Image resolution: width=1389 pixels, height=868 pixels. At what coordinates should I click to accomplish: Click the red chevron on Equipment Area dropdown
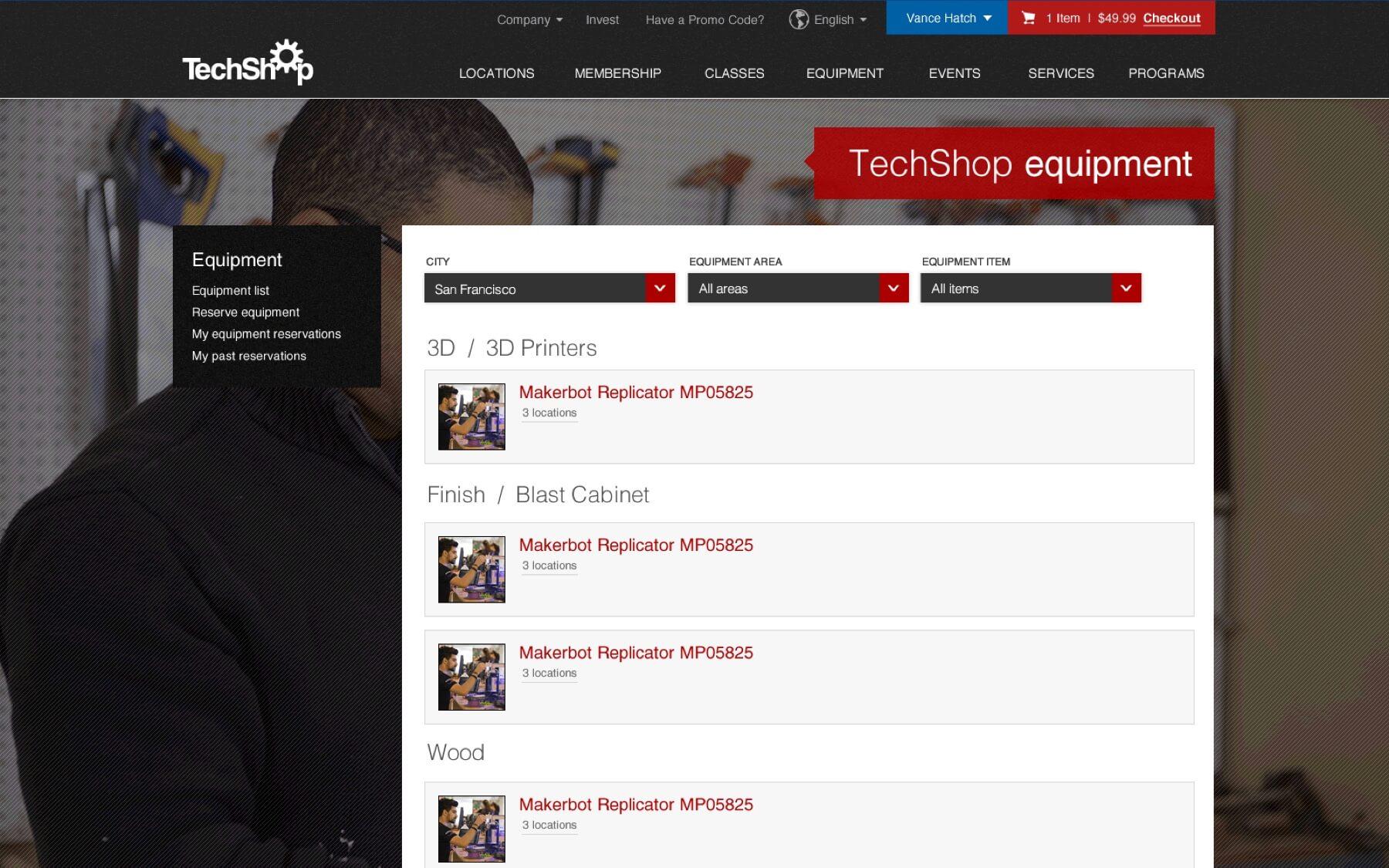(x=894, y=289)
